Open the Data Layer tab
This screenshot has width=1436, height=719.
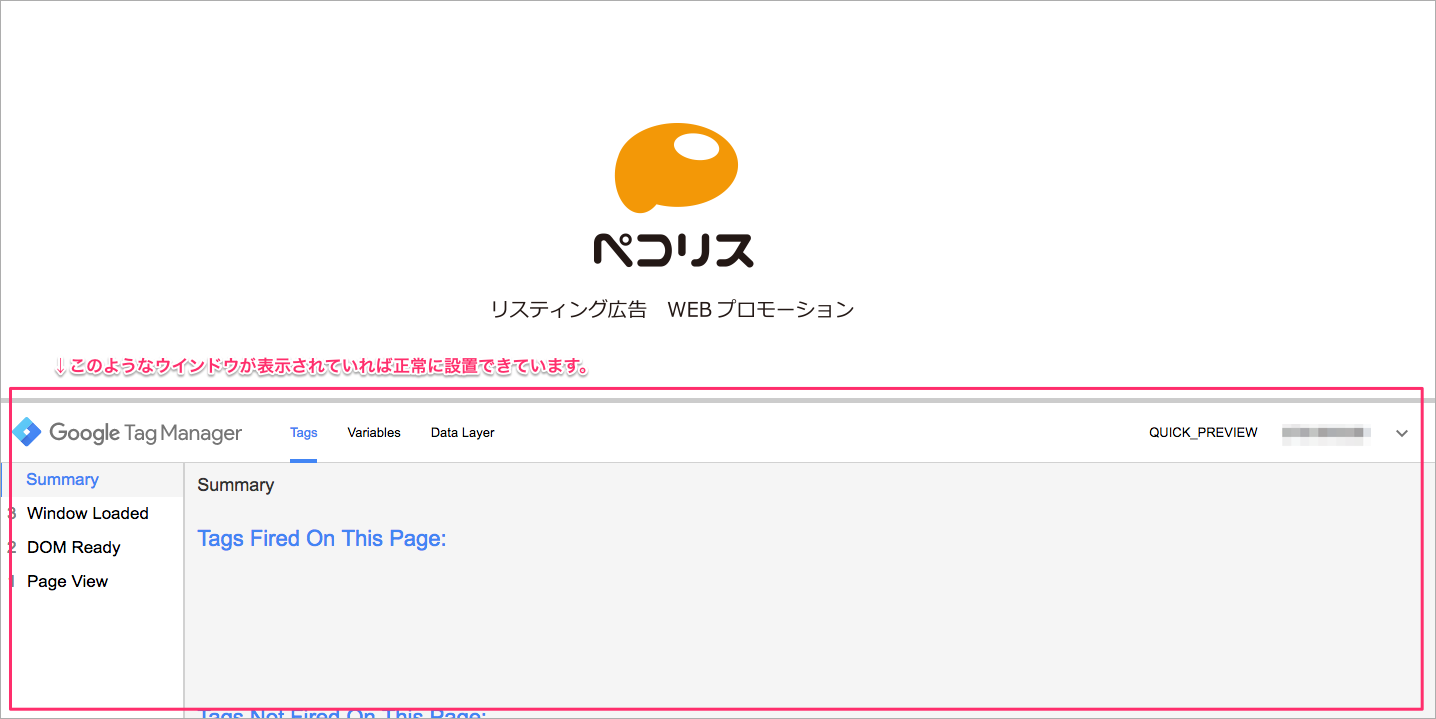(463, 433)
